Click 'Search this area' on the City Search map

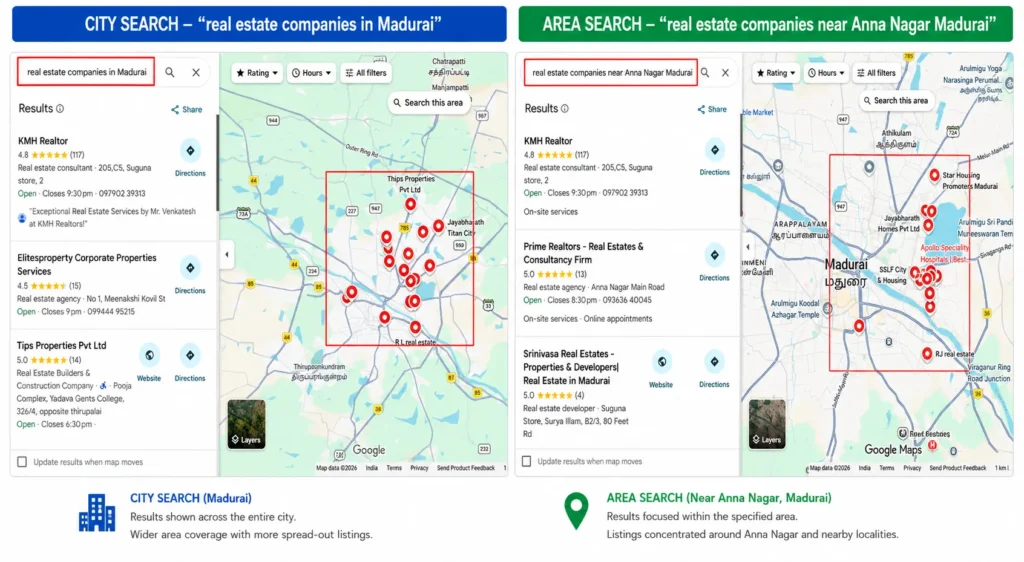click(x=428, y=102)
